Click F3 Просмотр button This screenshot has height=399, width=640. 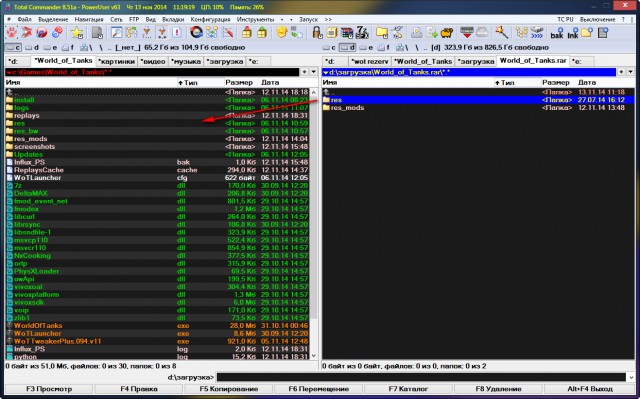[x=49, y=389]
